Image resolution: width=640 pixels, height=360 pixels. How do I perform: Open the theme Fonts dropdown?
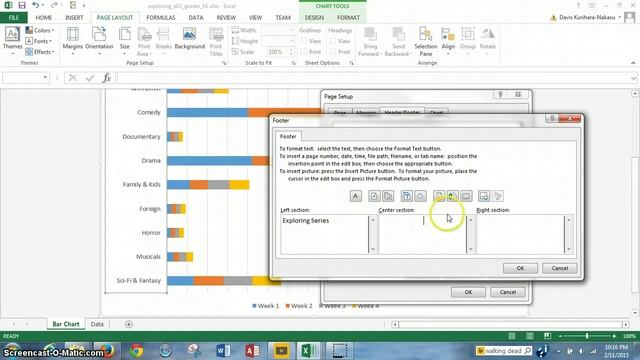(x=38, y=41)
